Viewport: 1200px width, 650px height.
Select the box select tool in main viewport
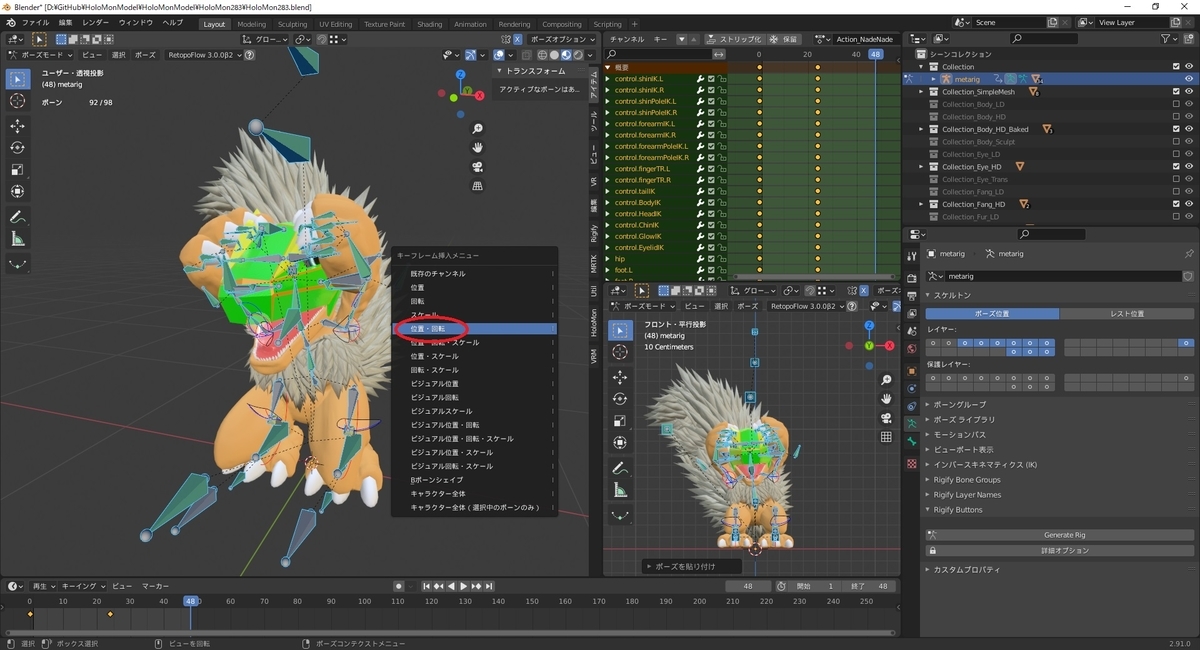pos(18,79)
